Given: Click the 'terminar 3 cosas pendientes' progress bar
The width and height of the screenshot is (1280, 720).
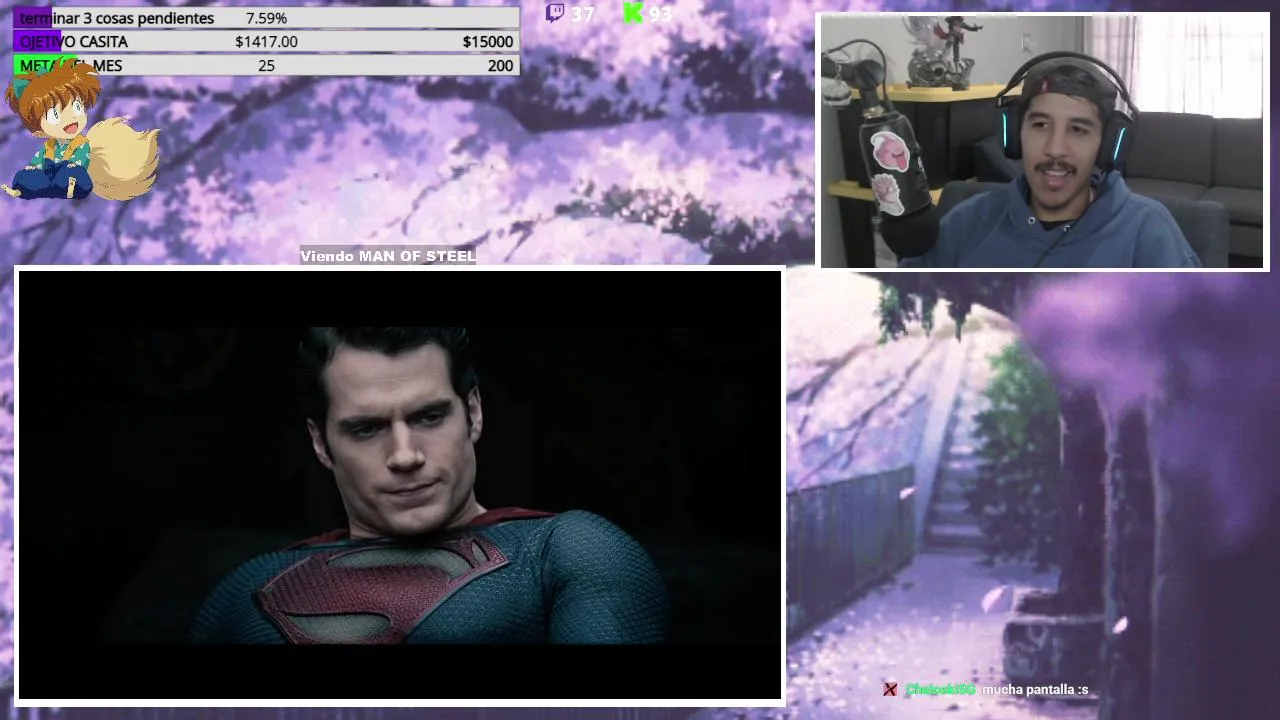Looking at the screenshot, I should click(266, 18).
